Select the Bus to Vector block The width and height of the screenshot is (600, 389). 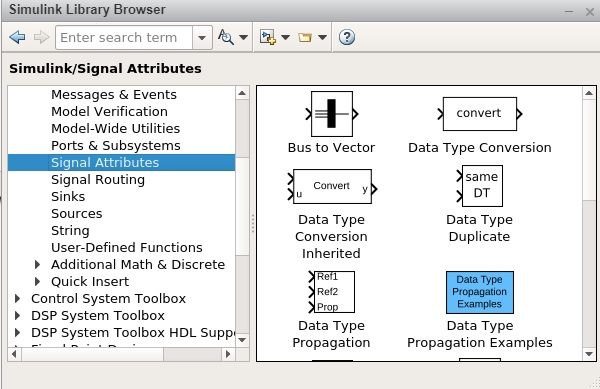[332, 114]
